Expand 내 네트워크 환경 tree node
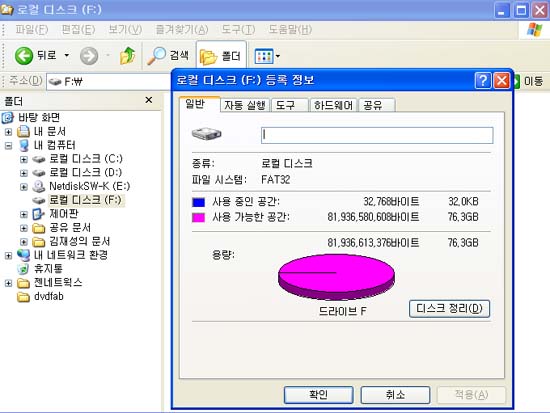 [x=8, y=256]
